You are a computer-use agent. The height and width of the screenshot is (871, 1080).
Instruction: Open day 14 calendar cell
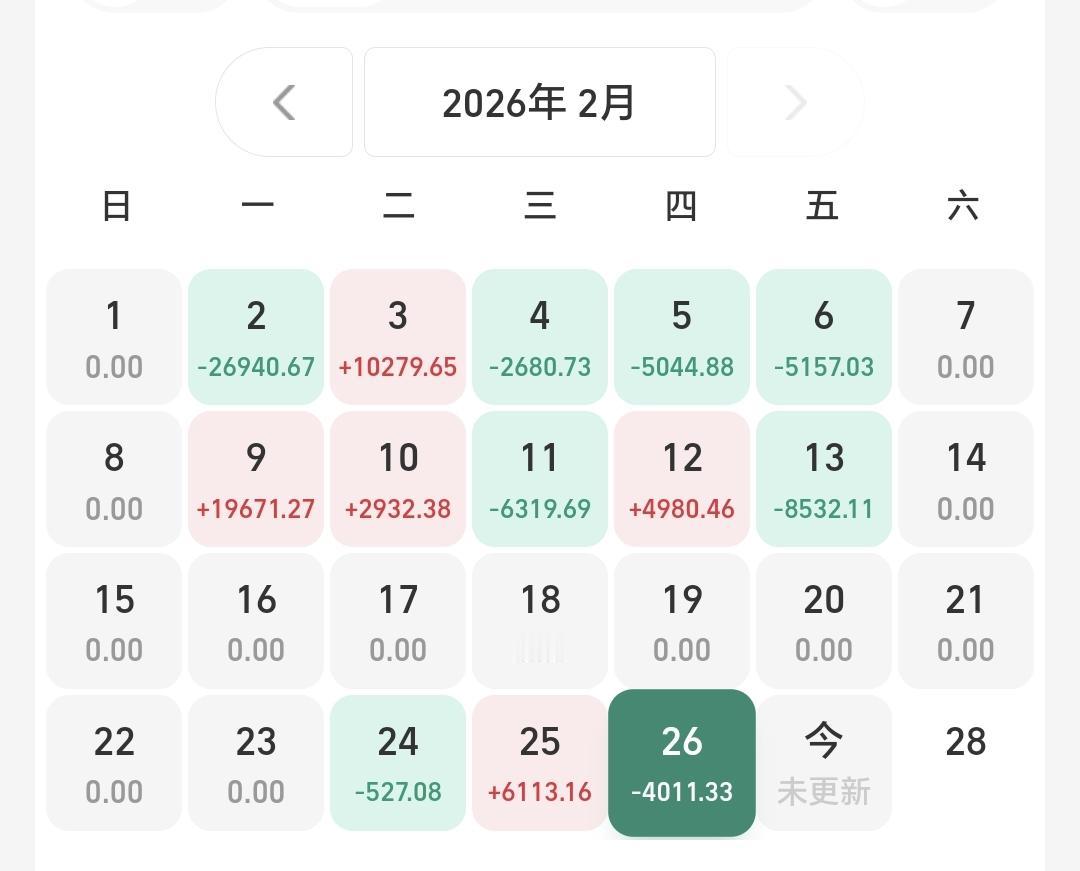pyautogui.click(x=966, y=479)
